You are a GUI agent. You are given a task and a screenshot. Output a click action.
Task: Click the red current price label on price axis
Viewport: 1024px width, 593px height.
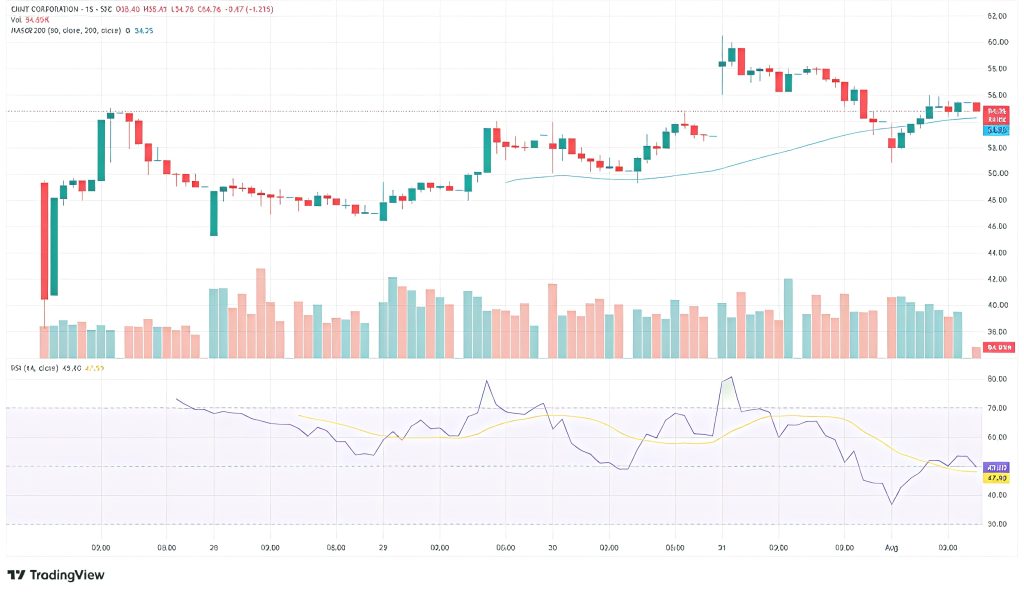pos(997,115)
